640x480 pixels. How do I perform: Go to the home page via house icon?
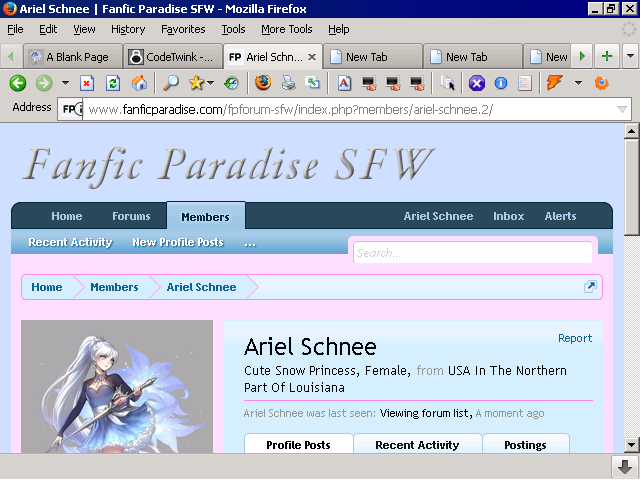pos(139,83)
